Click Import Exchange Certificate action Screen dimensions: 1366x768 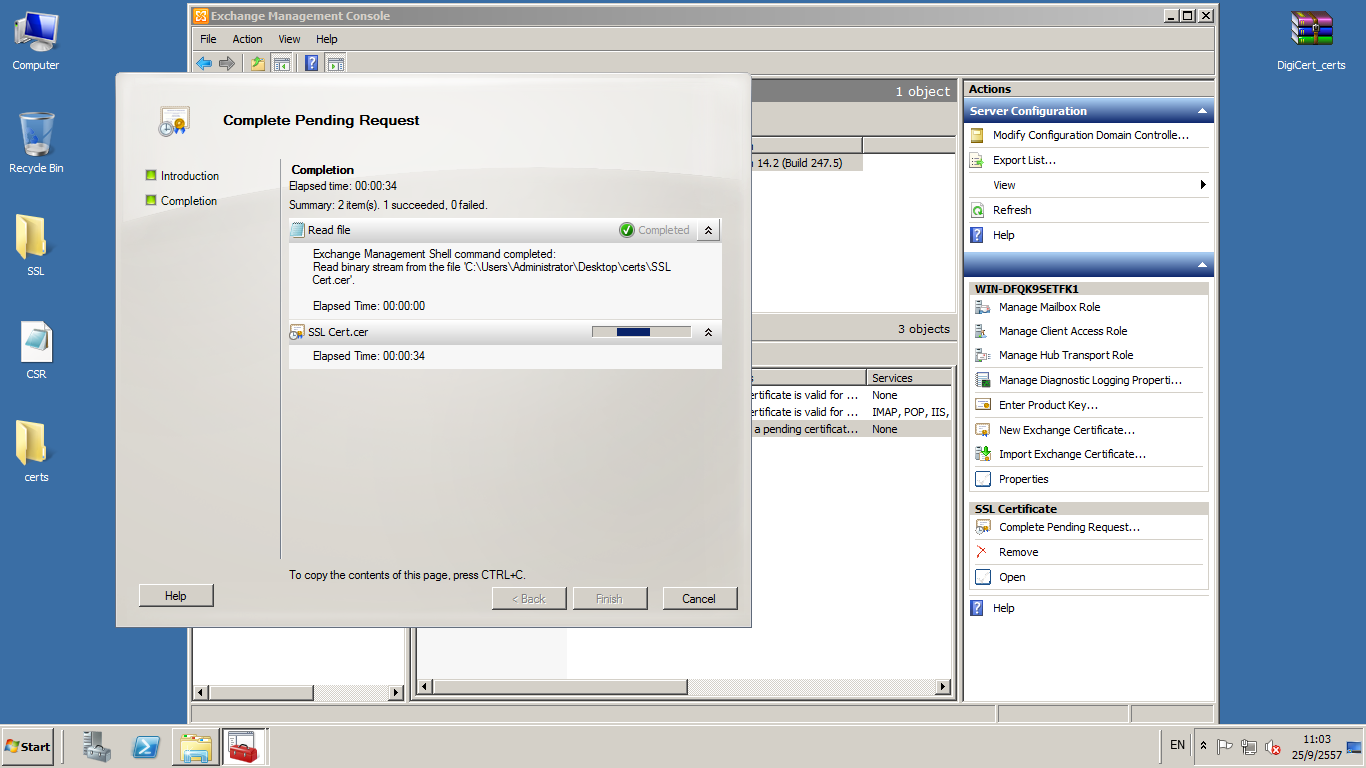[x=1072, y=454]
